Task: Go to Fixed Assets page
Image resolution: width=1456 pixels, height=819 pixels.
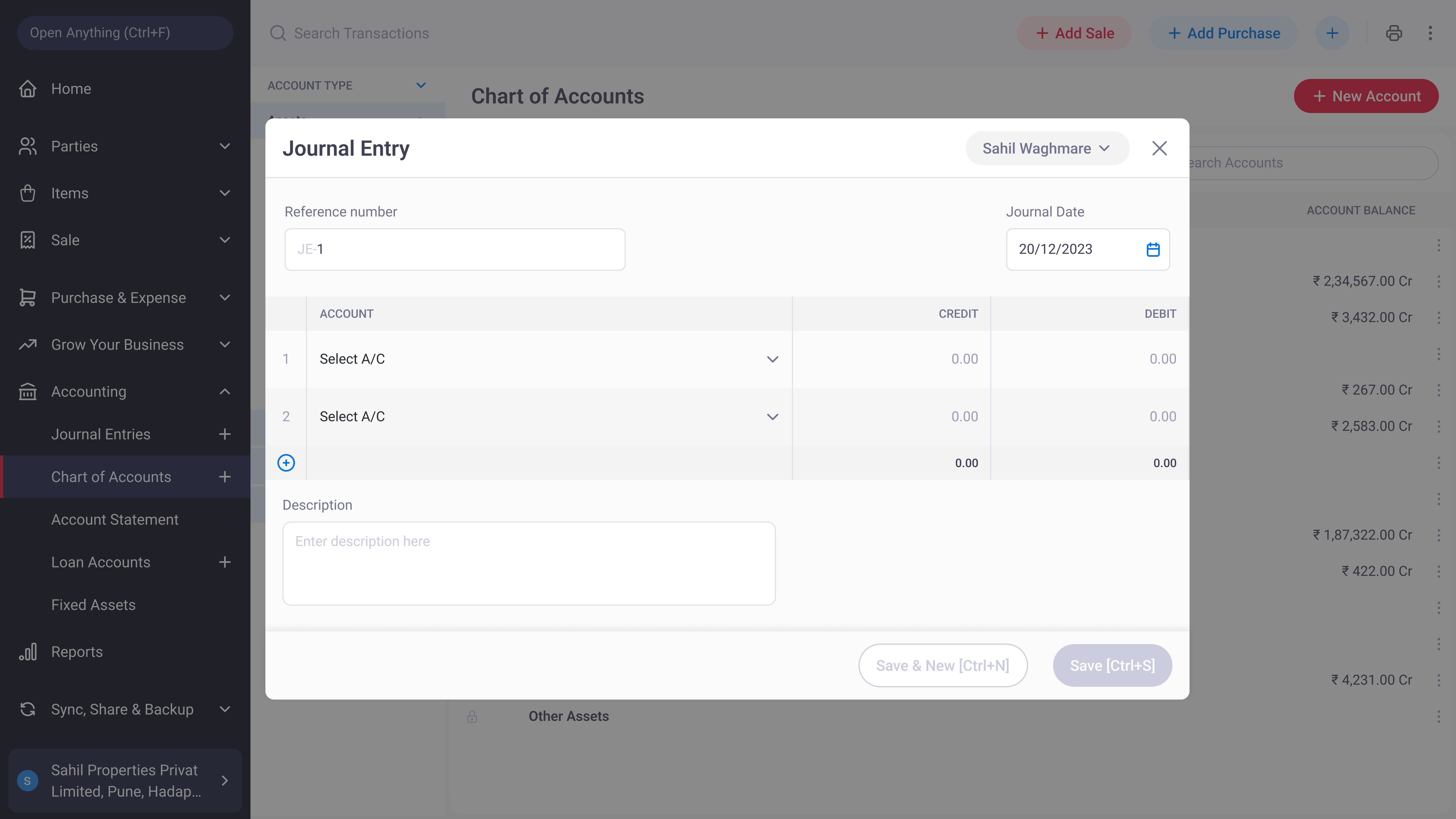Action: 93,605
